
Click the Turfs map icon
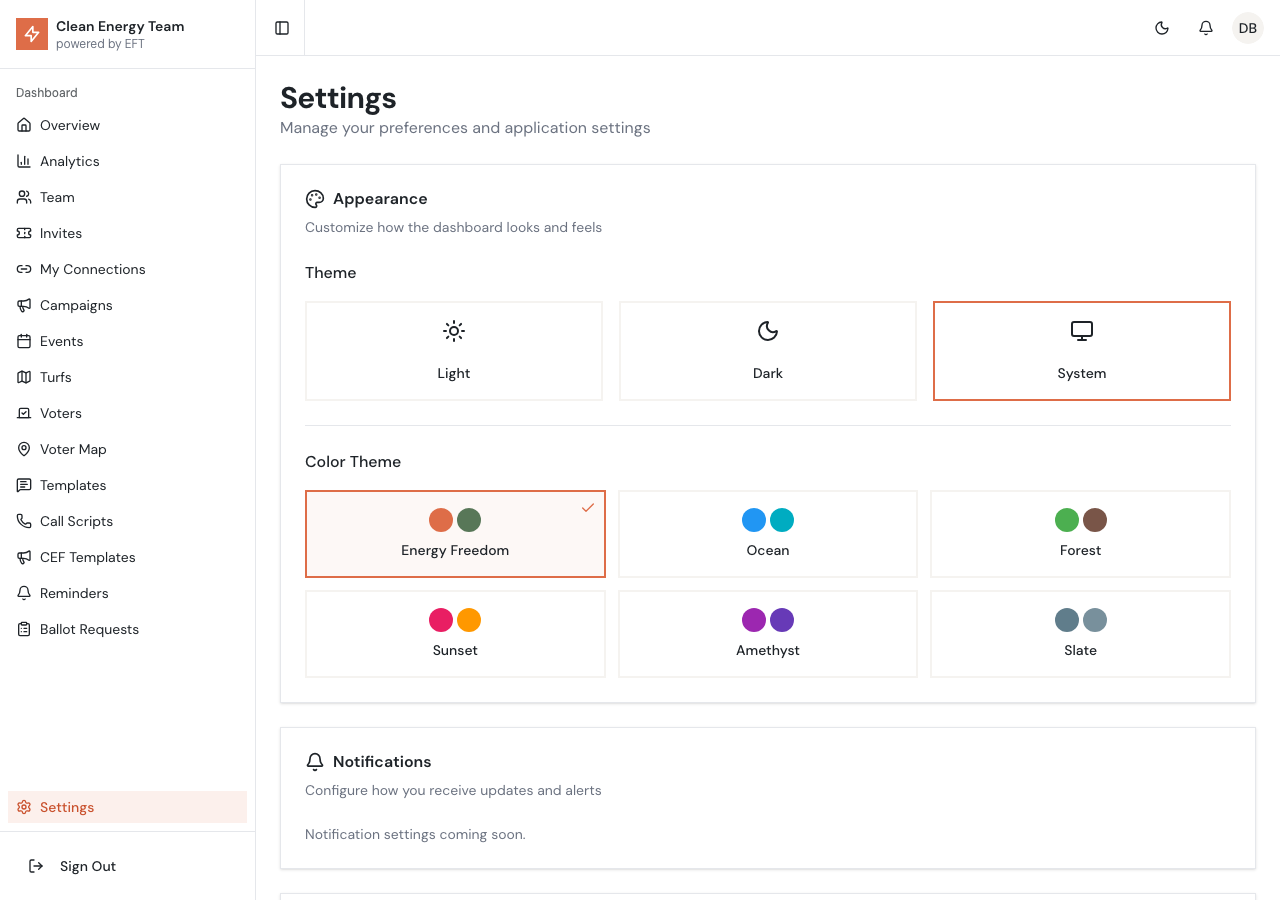click(x=24, y=377)
